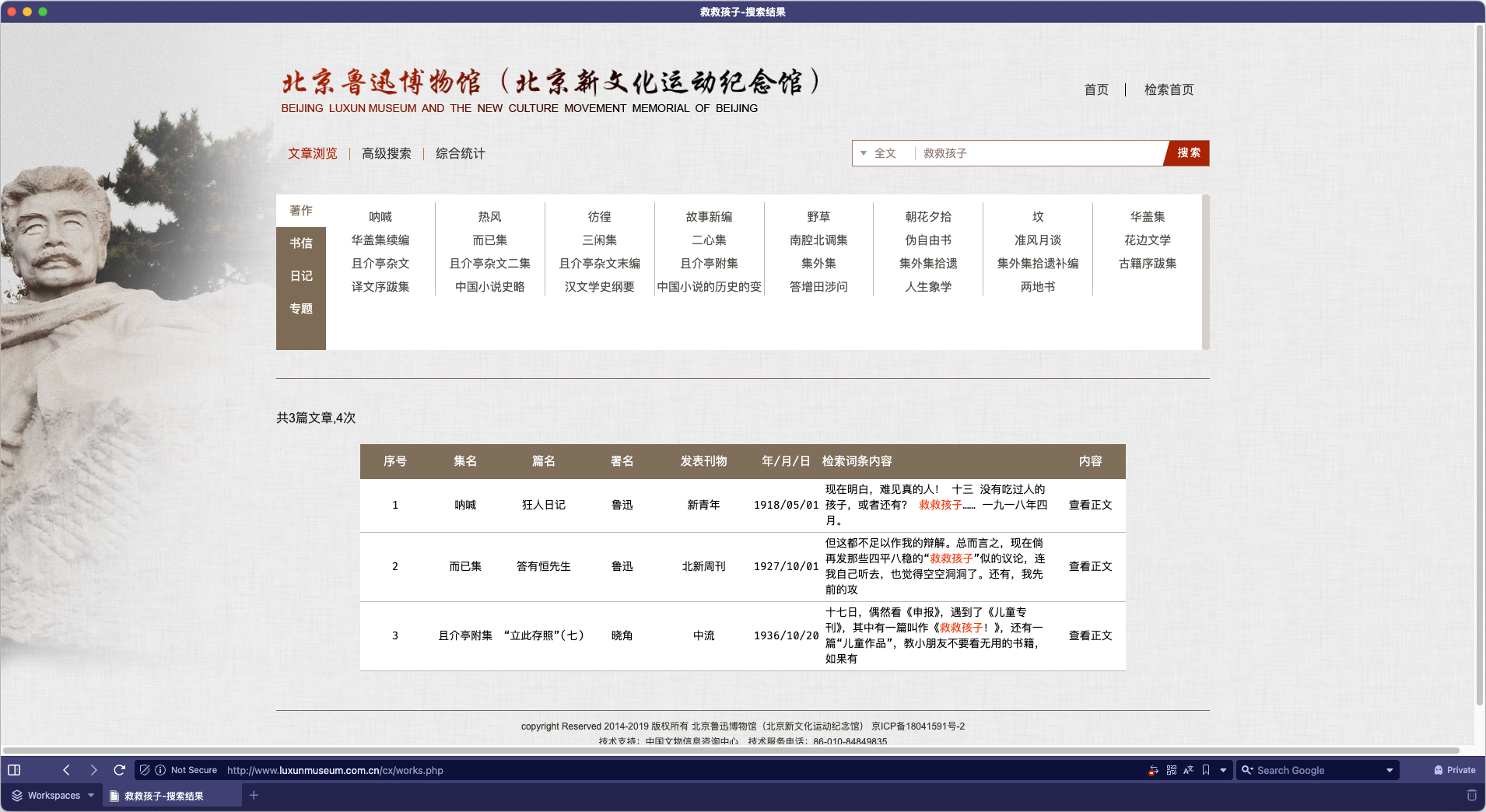Reload the current page
The width and height of the screenshot is (1486, 812).
click(119, 770)
